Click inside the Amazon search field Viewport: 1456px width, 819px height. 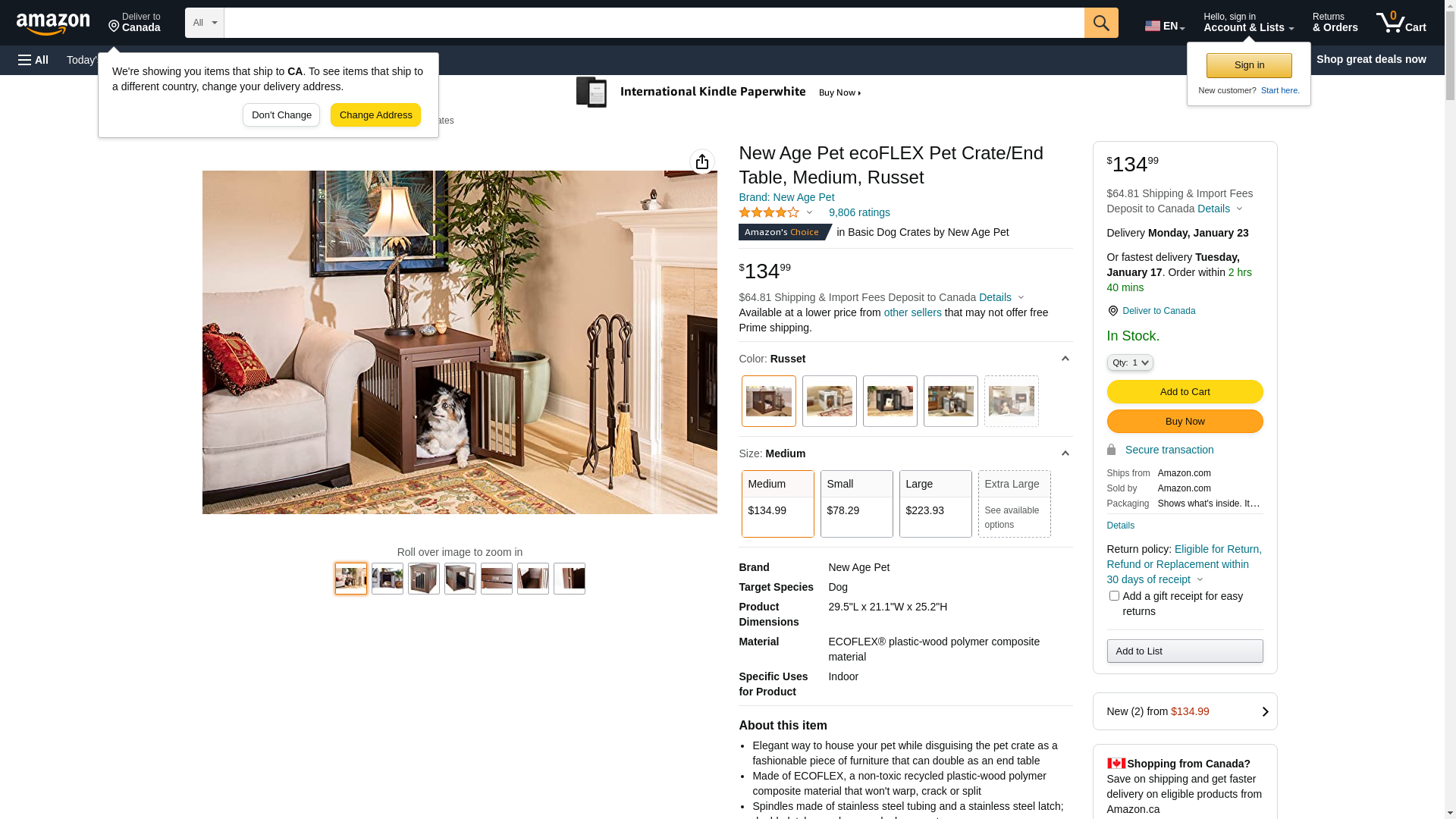point(654,23)
